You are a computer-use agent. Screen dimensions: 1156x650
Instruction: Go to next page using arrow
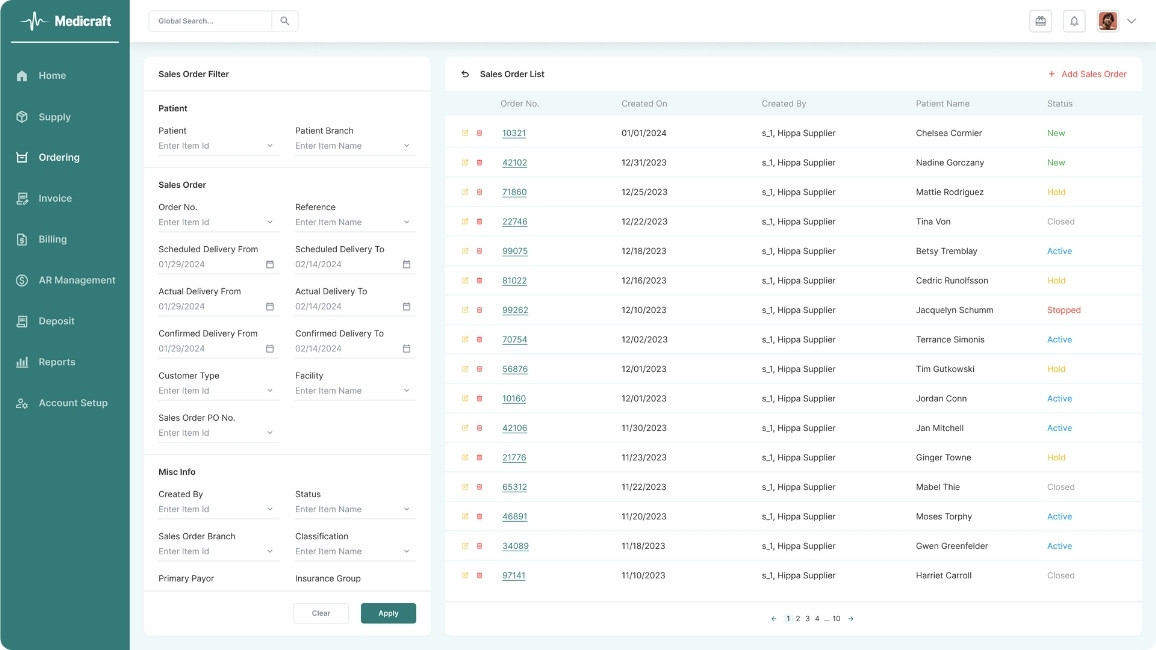[851, 619]
